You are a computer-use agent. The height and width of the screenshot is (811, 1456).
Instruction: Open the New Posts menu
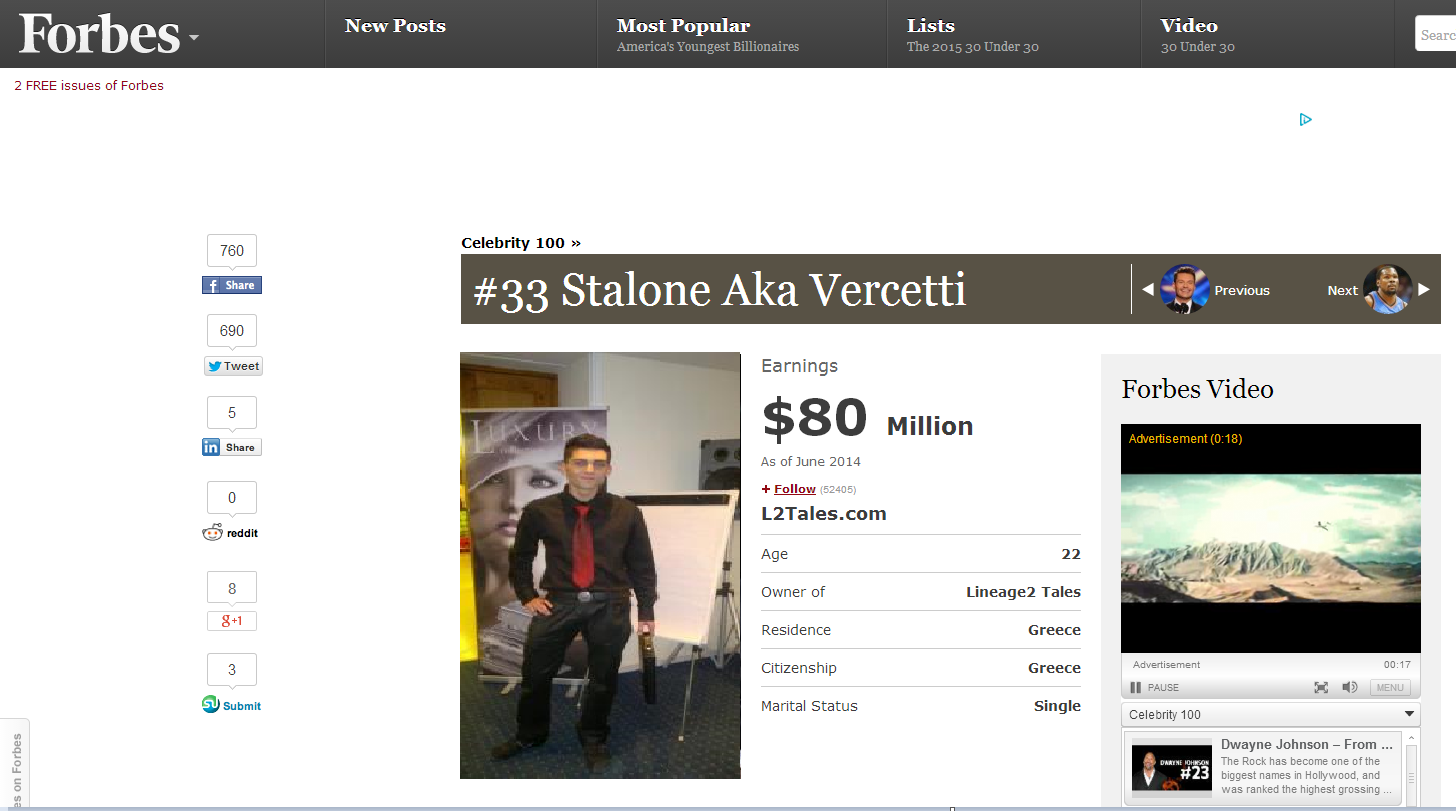[x=395, y=26]
